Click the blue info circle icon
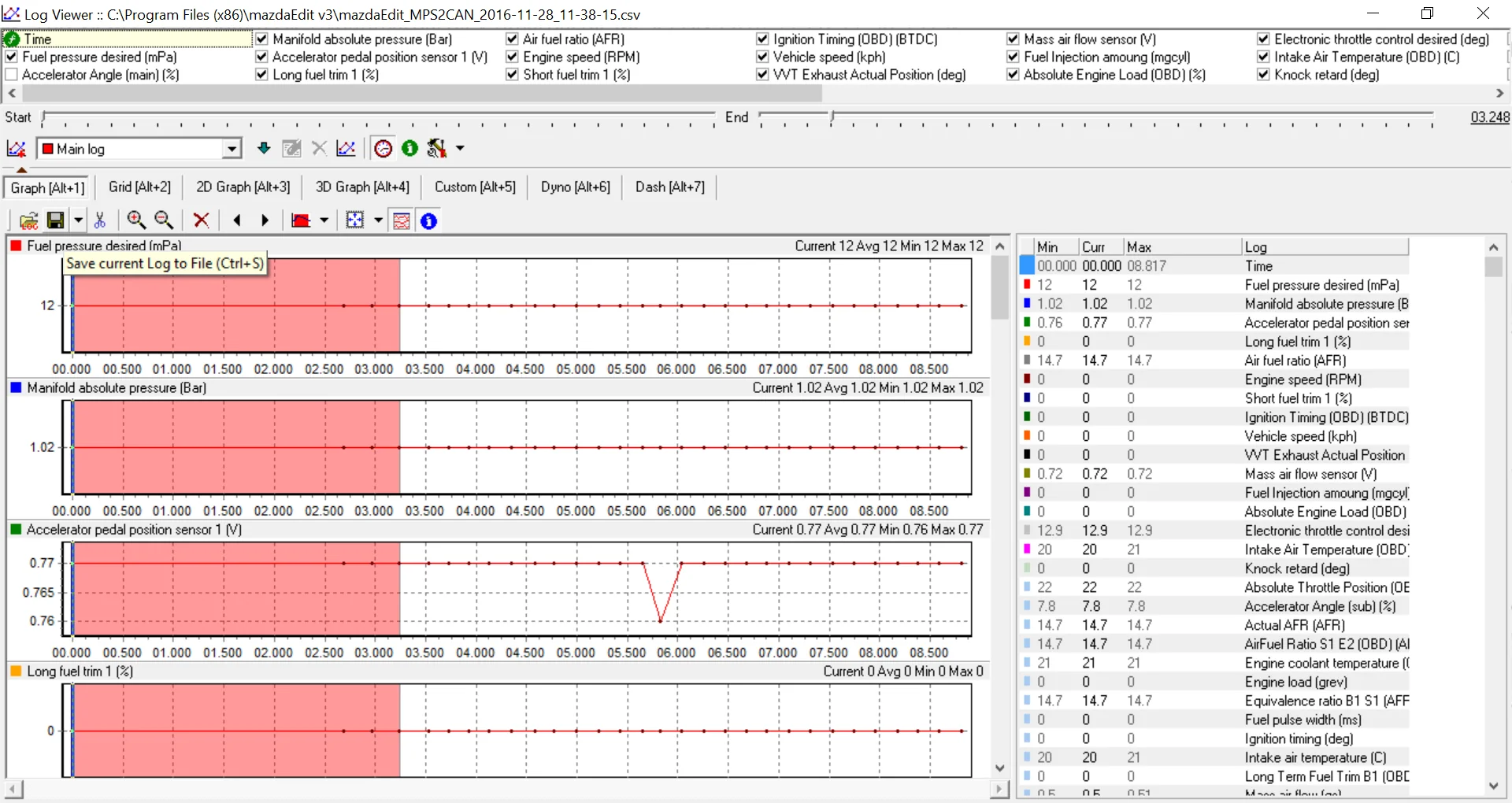The image size is (1512, 803). 428,221
